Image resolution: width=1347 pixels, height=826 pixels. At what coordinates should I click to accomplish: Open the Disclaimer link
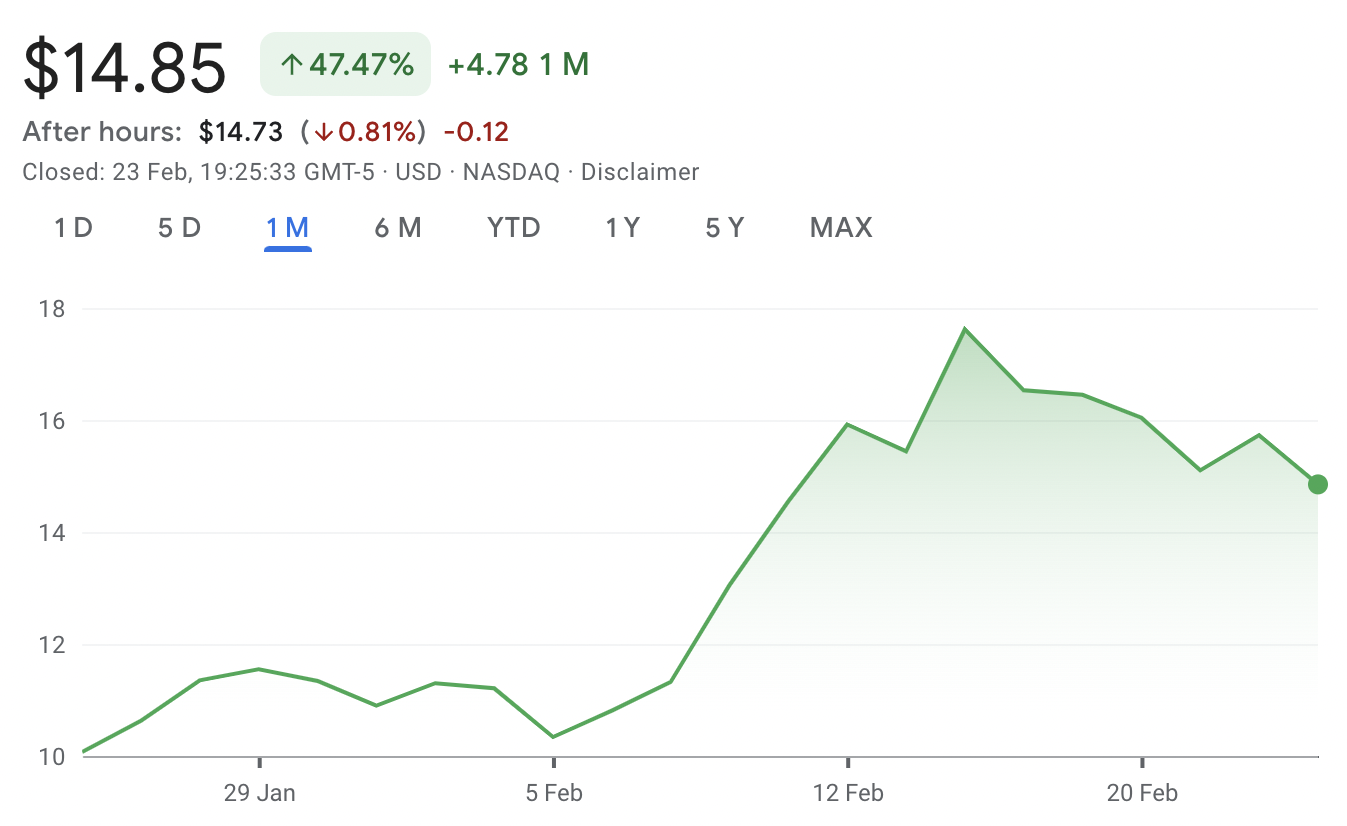coord(640,172)
